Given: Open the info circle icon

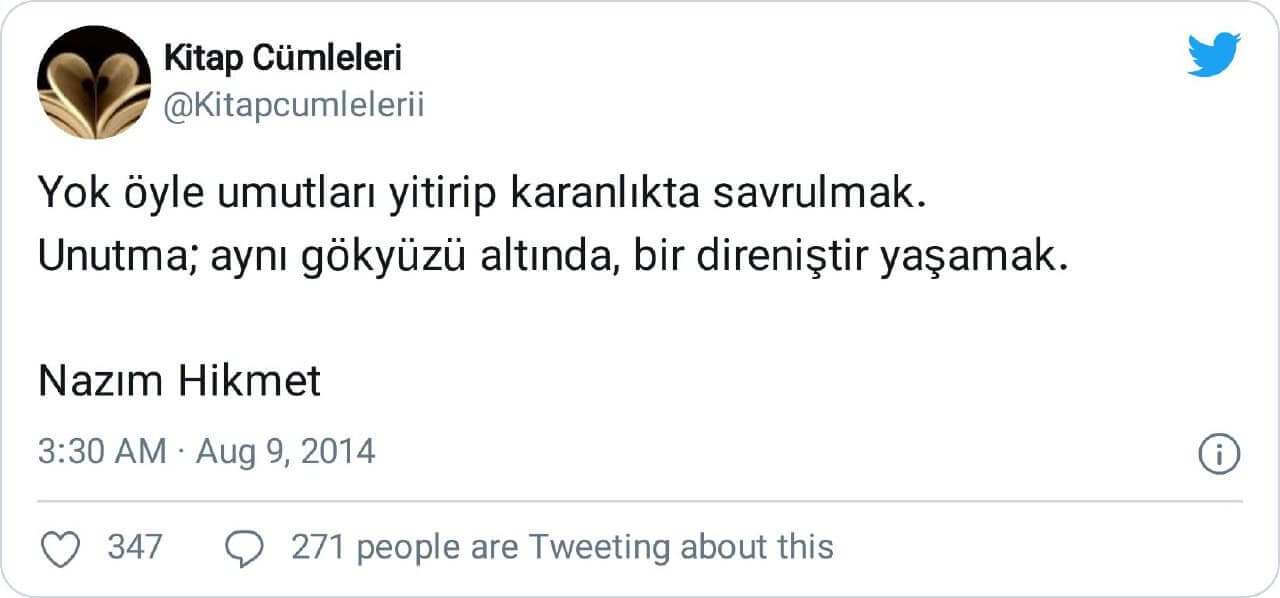Looking at the screenshot, I should (x=1219, y=454).
